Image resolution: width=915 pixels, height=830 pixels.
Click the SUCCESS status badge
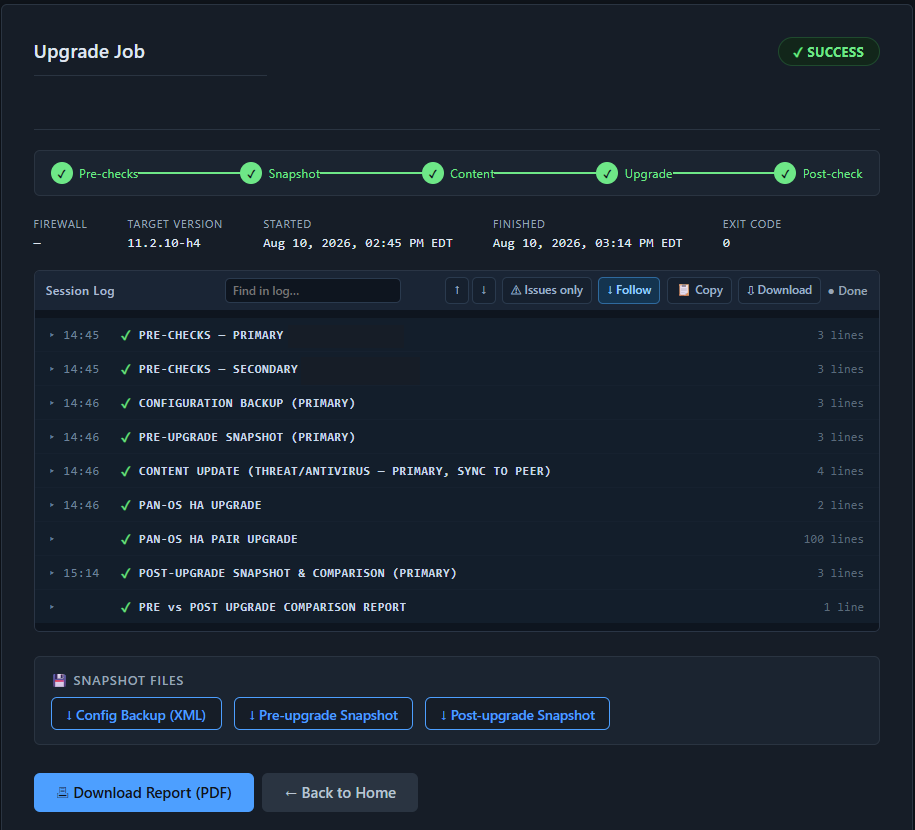(x=829, y=52)
